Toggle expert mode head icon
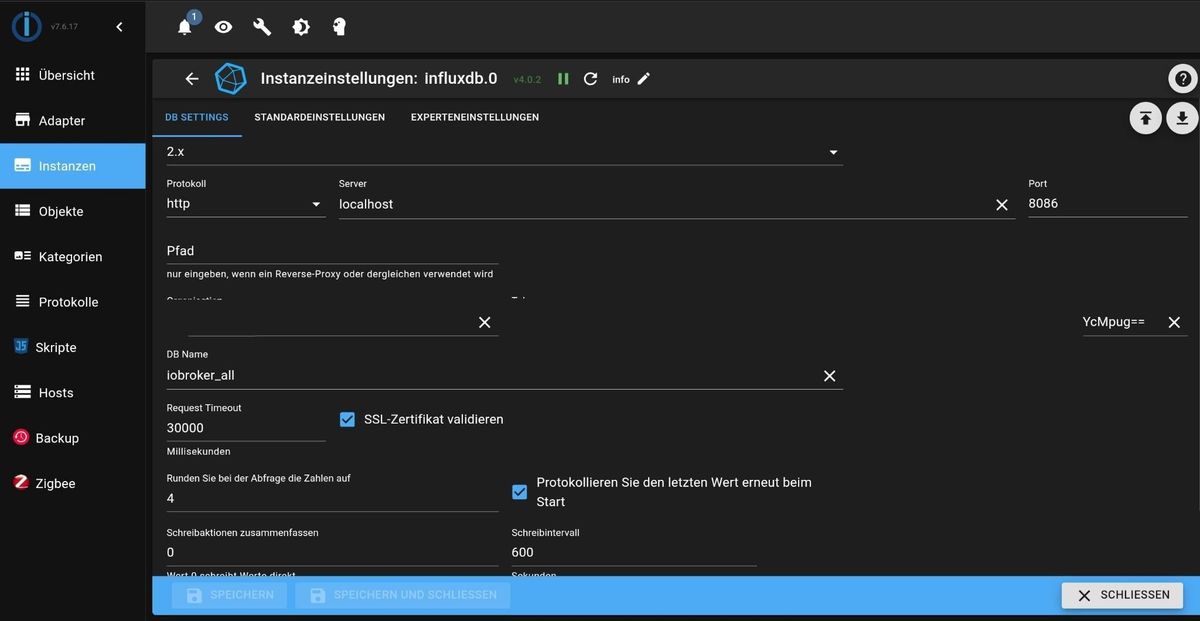Image resolution: width=1200 pixels, height=621 pixels. tap(339, 27)
